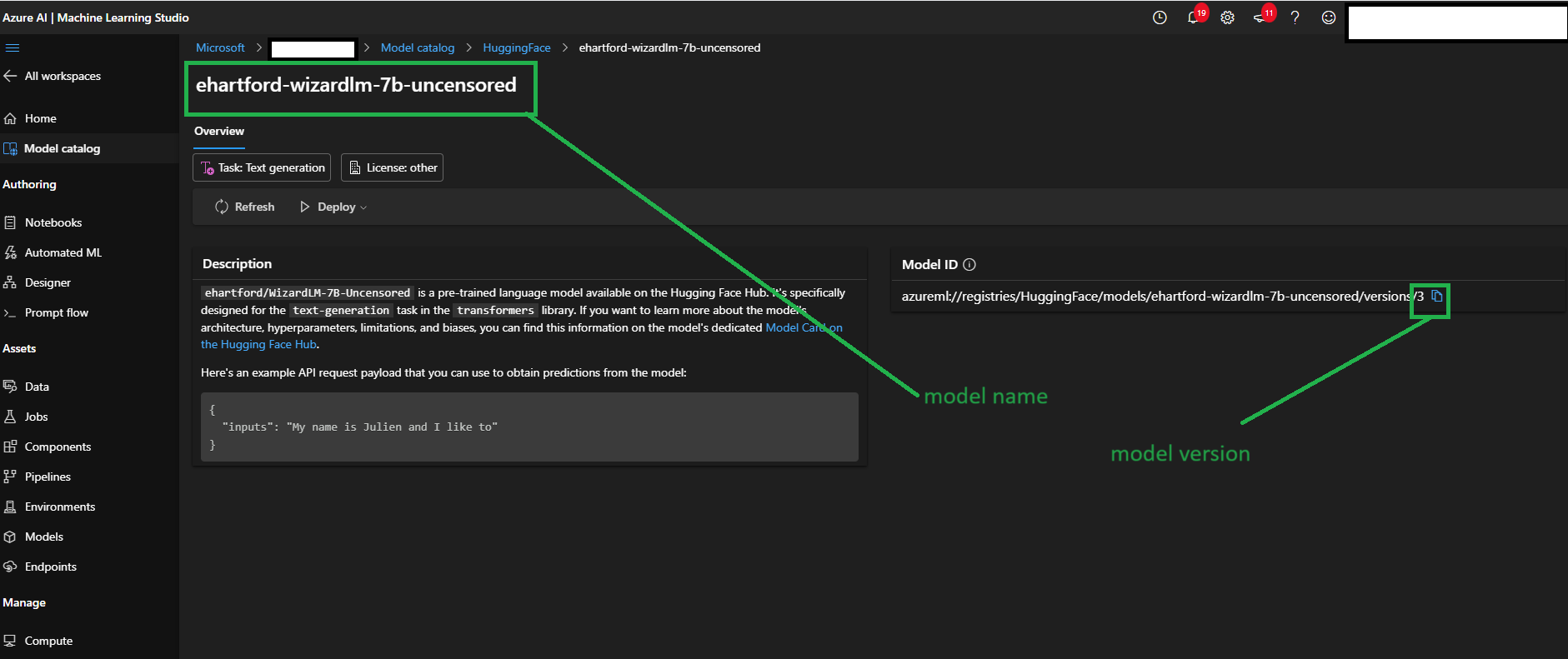Open settings gear icon
Viewport: 1568px width, 659px height.
pos(1227,17)
